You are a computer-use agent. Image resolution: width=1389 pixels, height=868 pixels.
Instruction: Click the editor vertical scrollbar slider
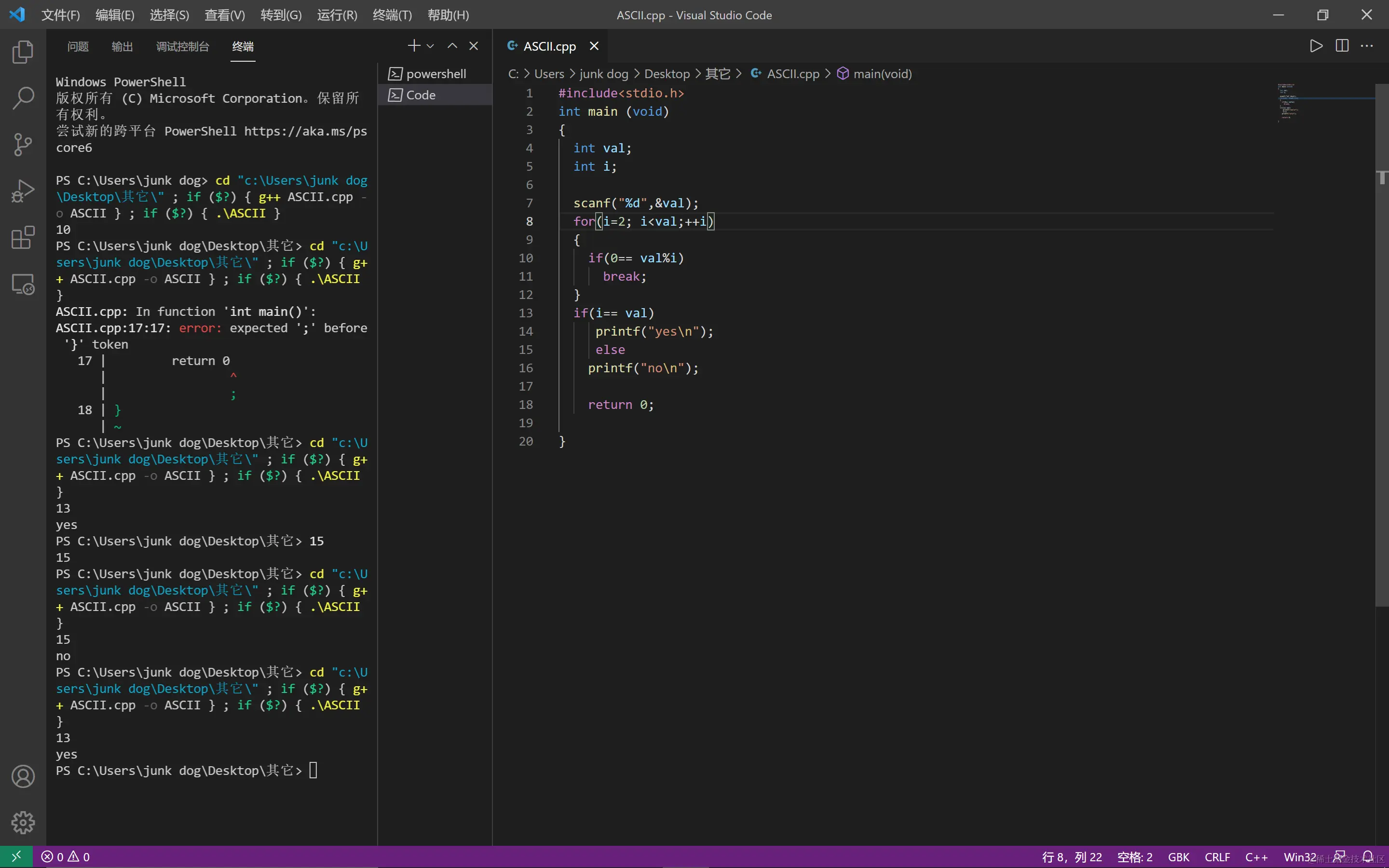click(x=1382, y=344)
